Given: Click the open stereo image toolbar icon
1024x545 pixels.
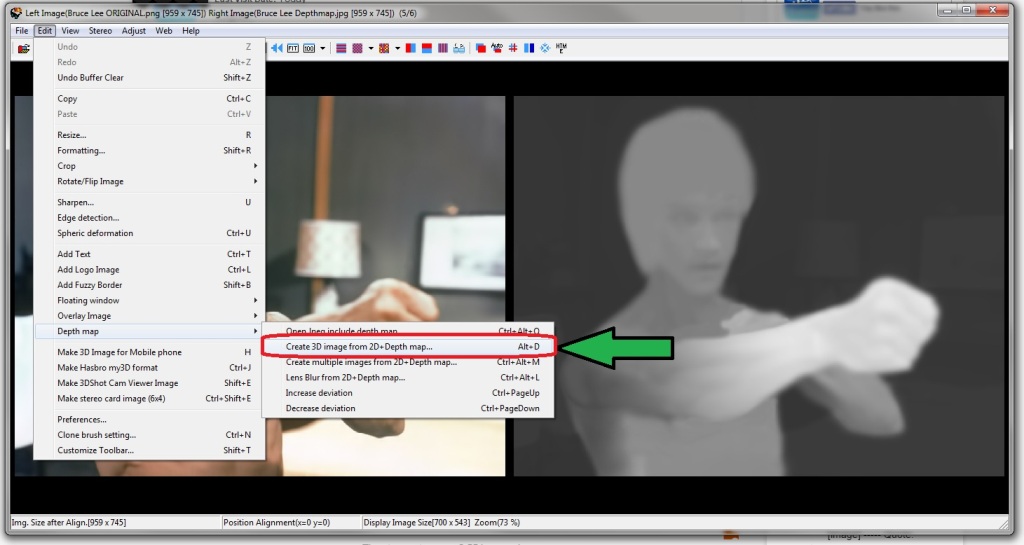Looking at the screenshot, I should (24, 48).
